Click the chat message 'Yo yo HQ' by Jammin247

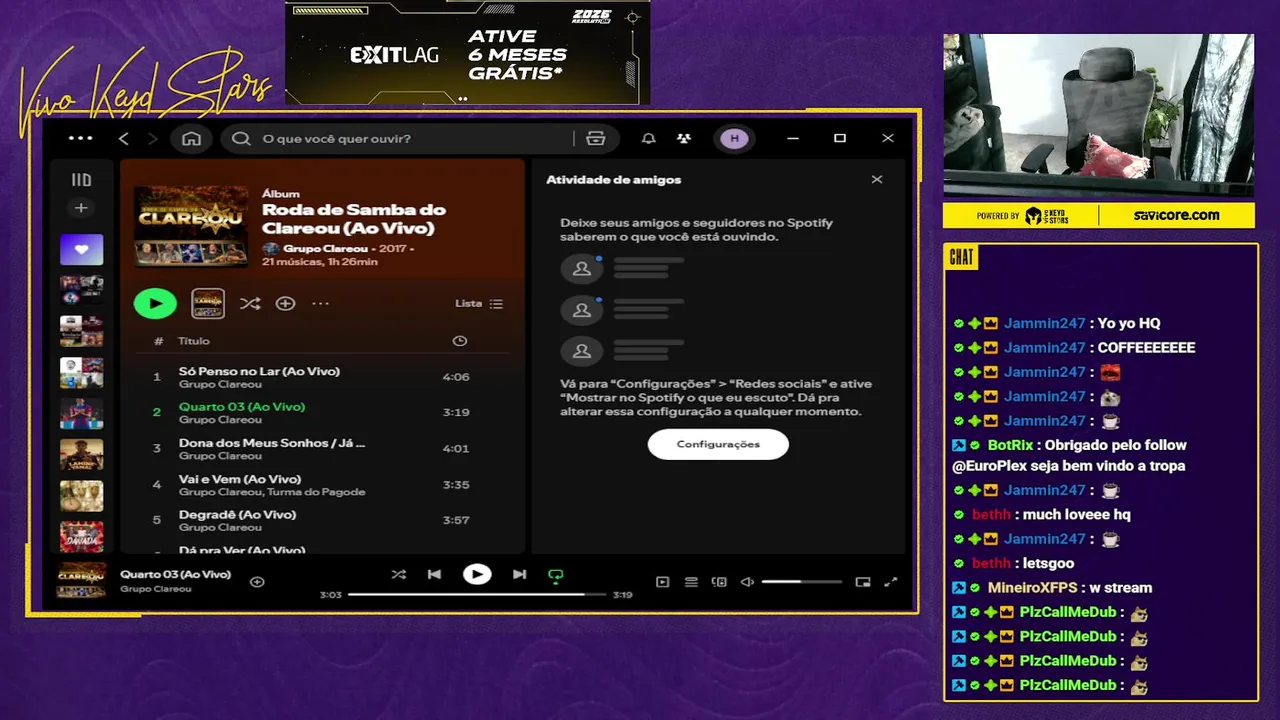pos(1129,324)
